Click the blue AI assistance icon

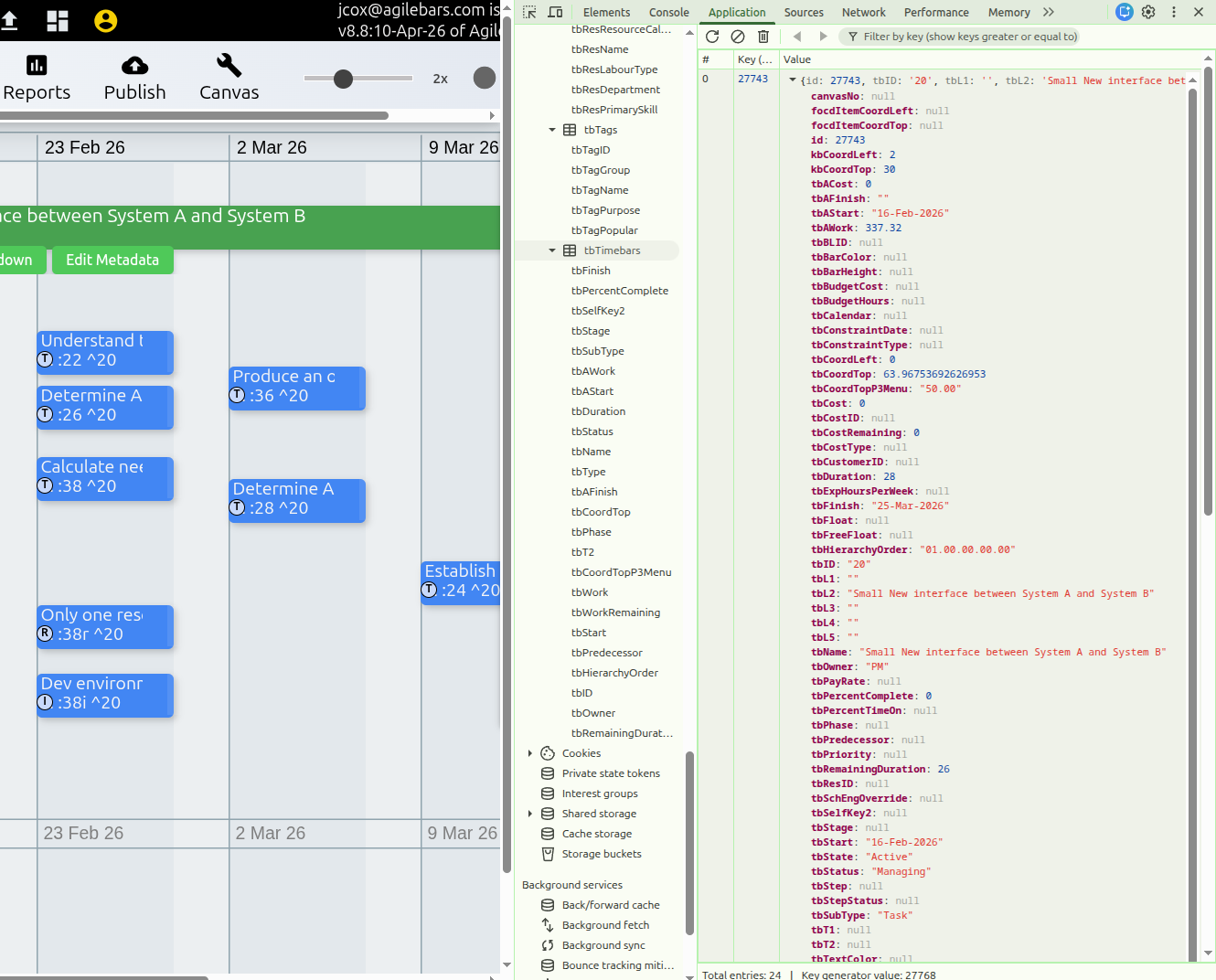(1125, 12)
